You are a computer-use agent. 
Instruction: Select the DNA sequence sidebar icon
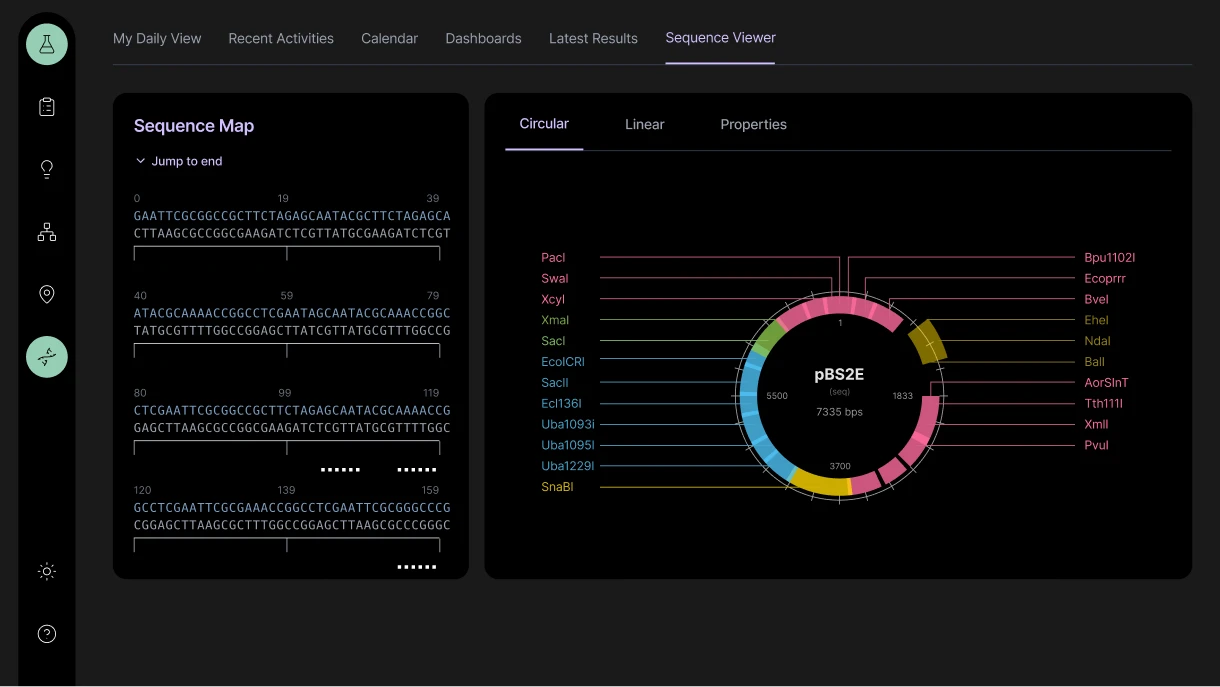pos(46,357)
